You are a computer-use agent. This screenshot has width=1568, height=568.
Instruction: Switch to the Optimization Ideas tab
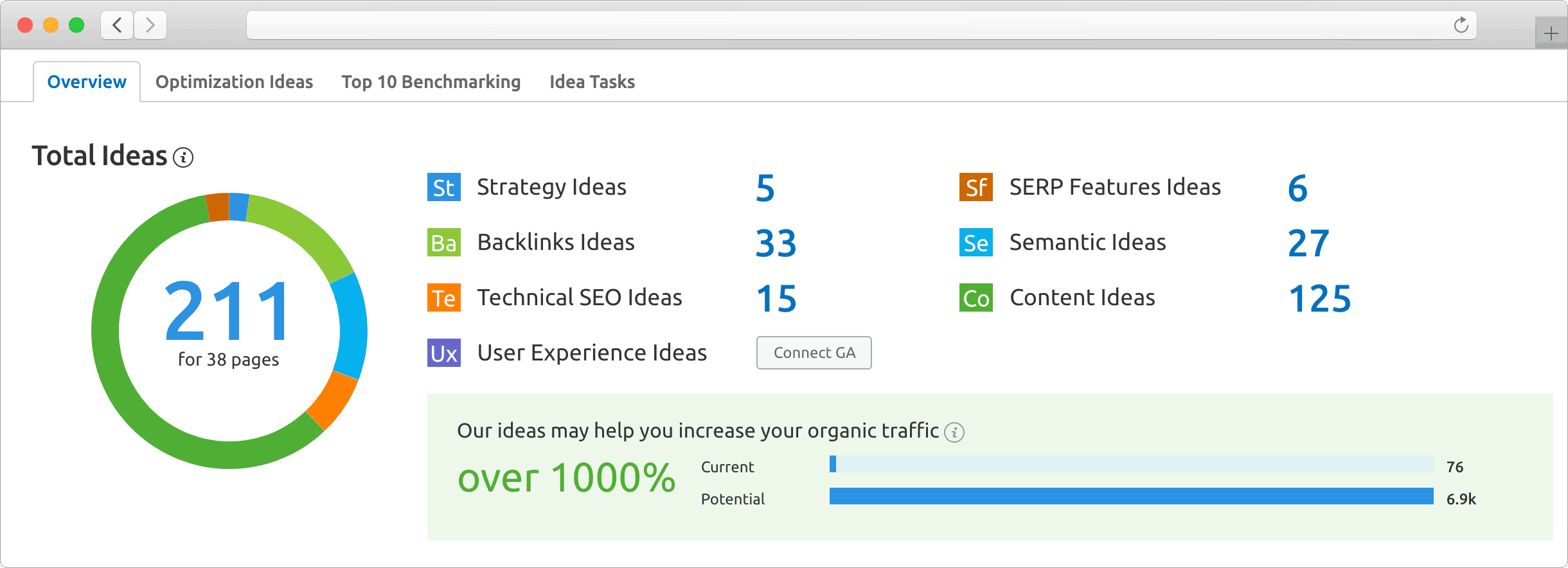[234, 82]
